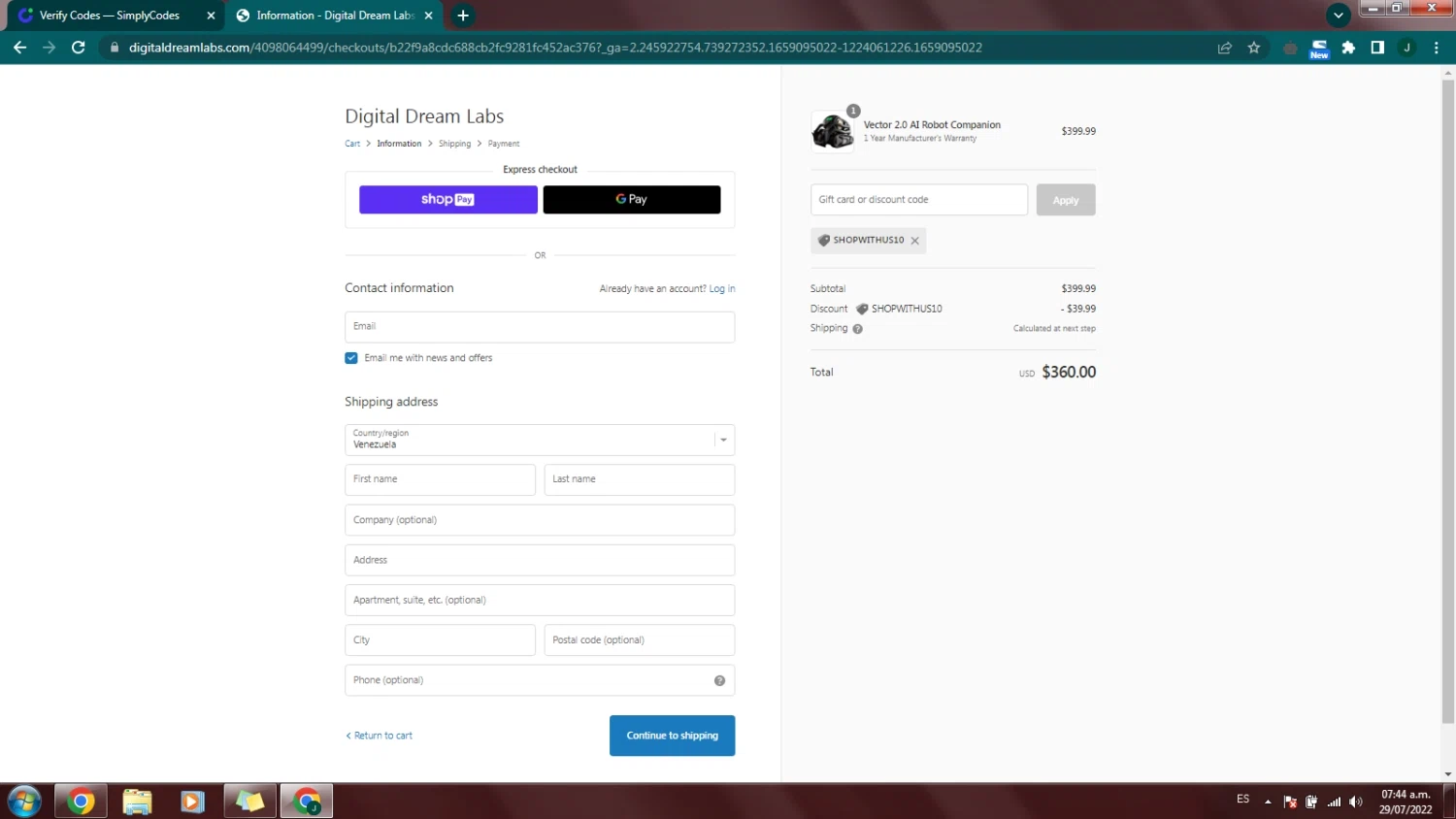Click the scrollbar down arrow

tap(1448, 774)
